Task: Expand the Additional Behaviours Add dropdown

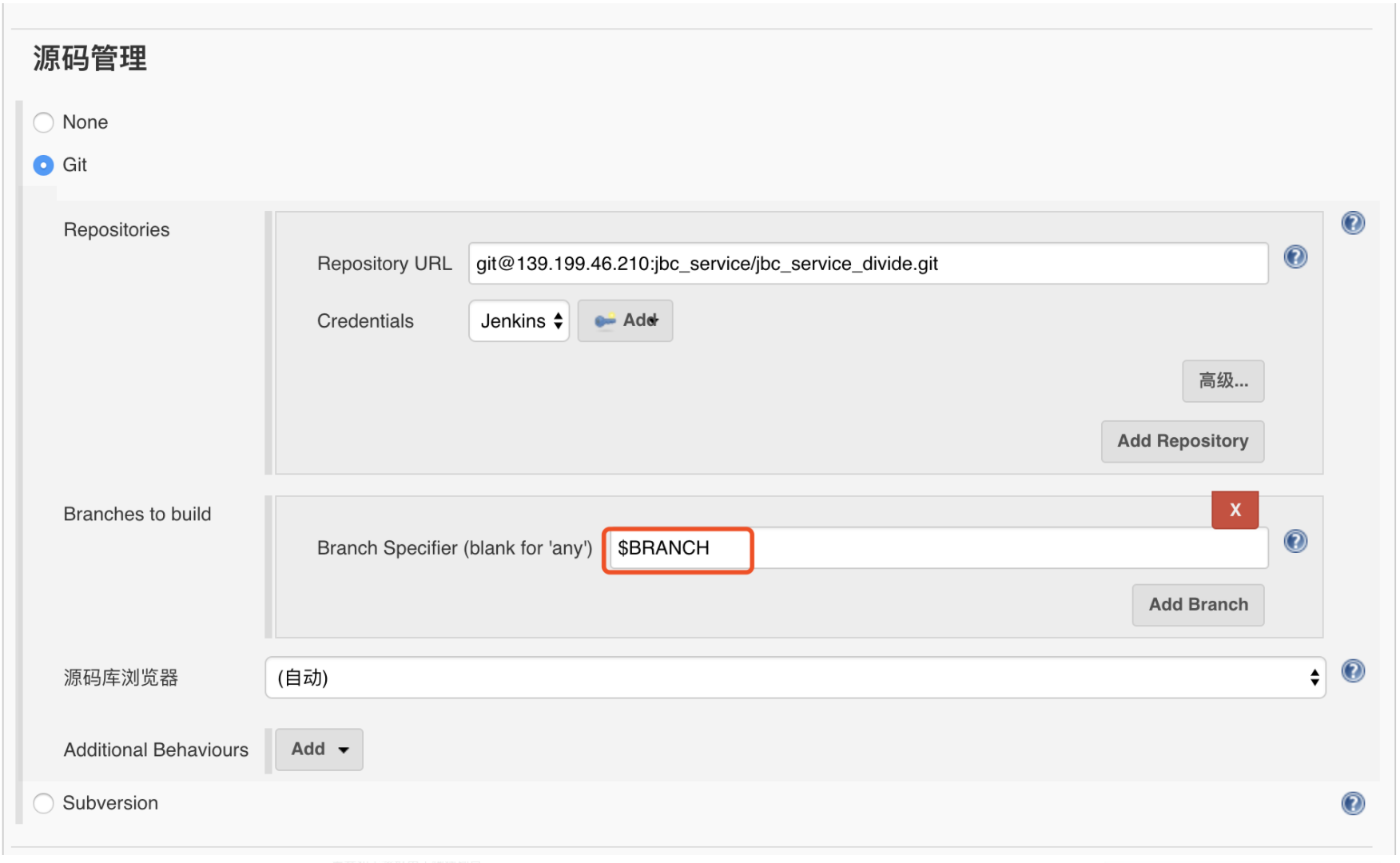Action: click(x=319, y=750)
